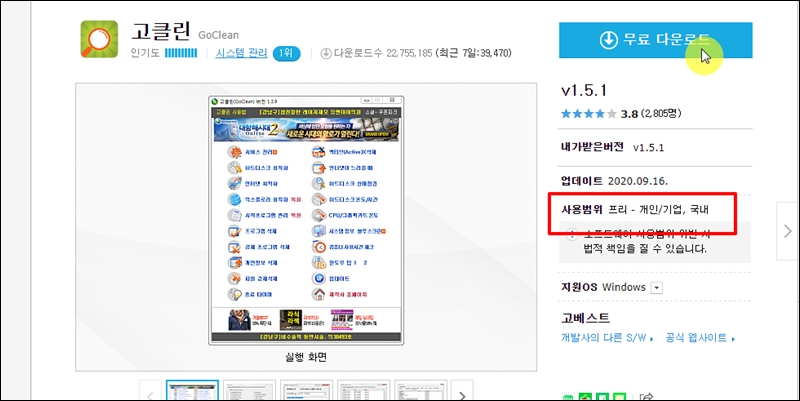Expand the 지원OS Windows dropdown

657,288
